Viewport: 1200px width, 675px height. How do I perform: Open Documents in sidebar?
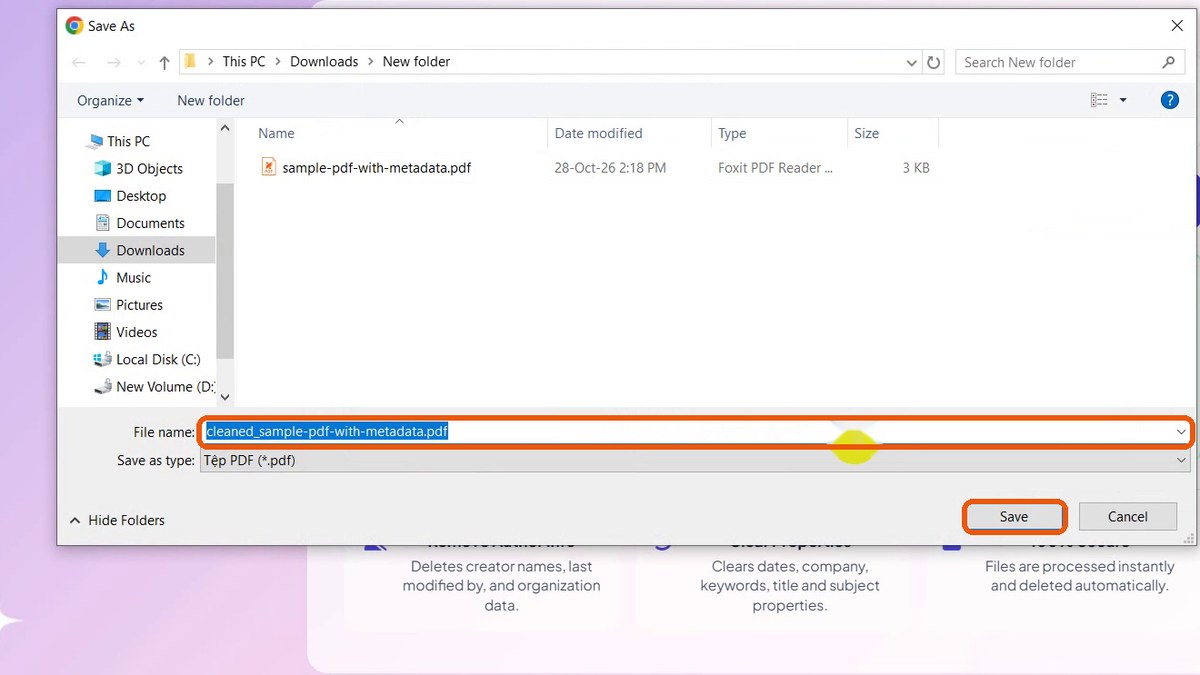coord(150,223)
